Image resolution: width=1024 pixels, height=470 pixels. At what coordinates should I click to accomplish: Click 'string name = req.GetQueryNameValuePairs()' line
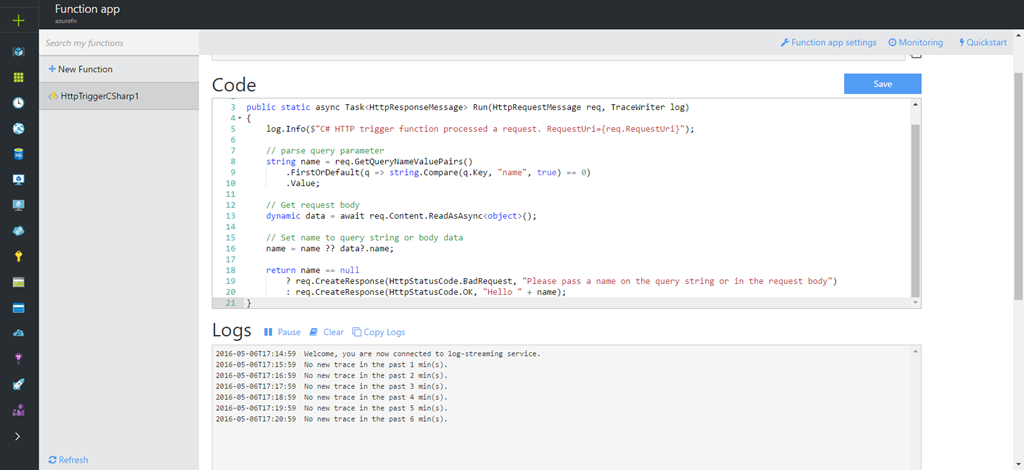coord(369,162)
